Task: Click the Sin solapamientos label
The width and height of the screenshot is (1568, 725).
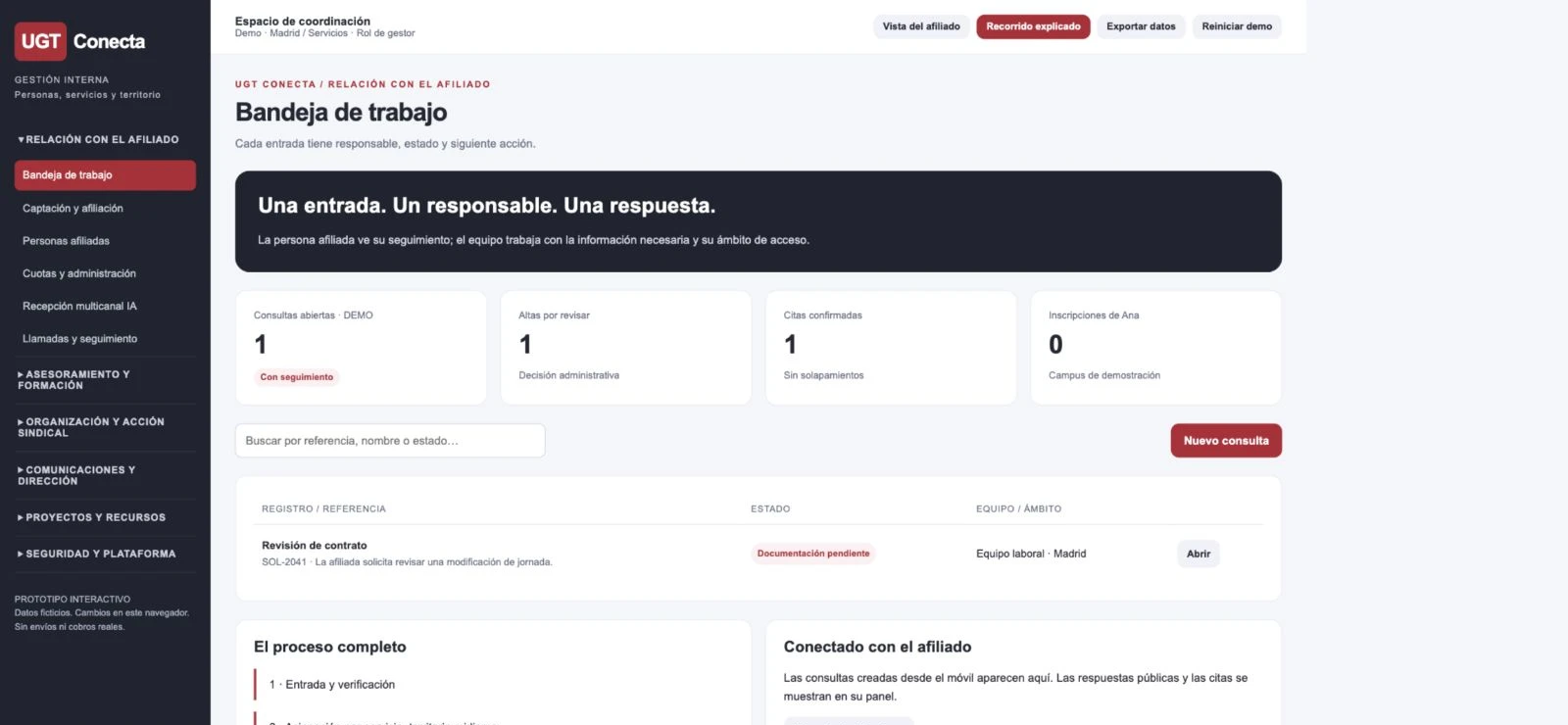Action: tap(823, 375)
